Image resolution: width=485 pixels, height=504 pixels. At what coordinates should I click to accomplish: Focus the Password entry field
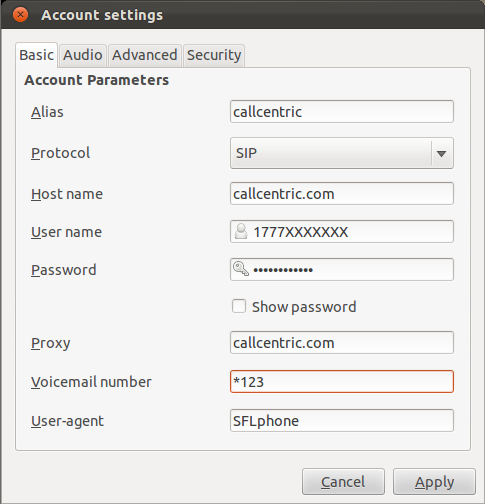coord(342,269)
